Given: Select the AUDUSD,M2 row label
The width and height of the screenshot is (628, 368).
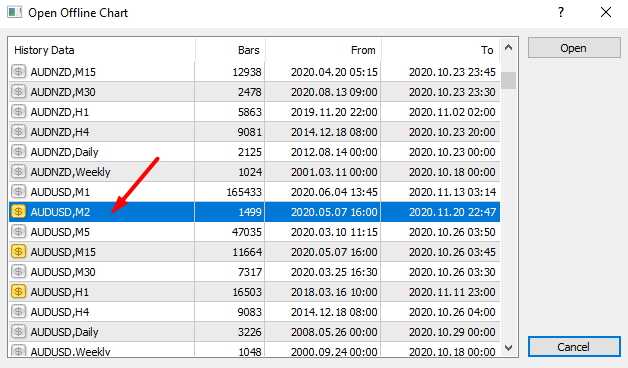Looking at the screenshot, I should coord(60,212).
